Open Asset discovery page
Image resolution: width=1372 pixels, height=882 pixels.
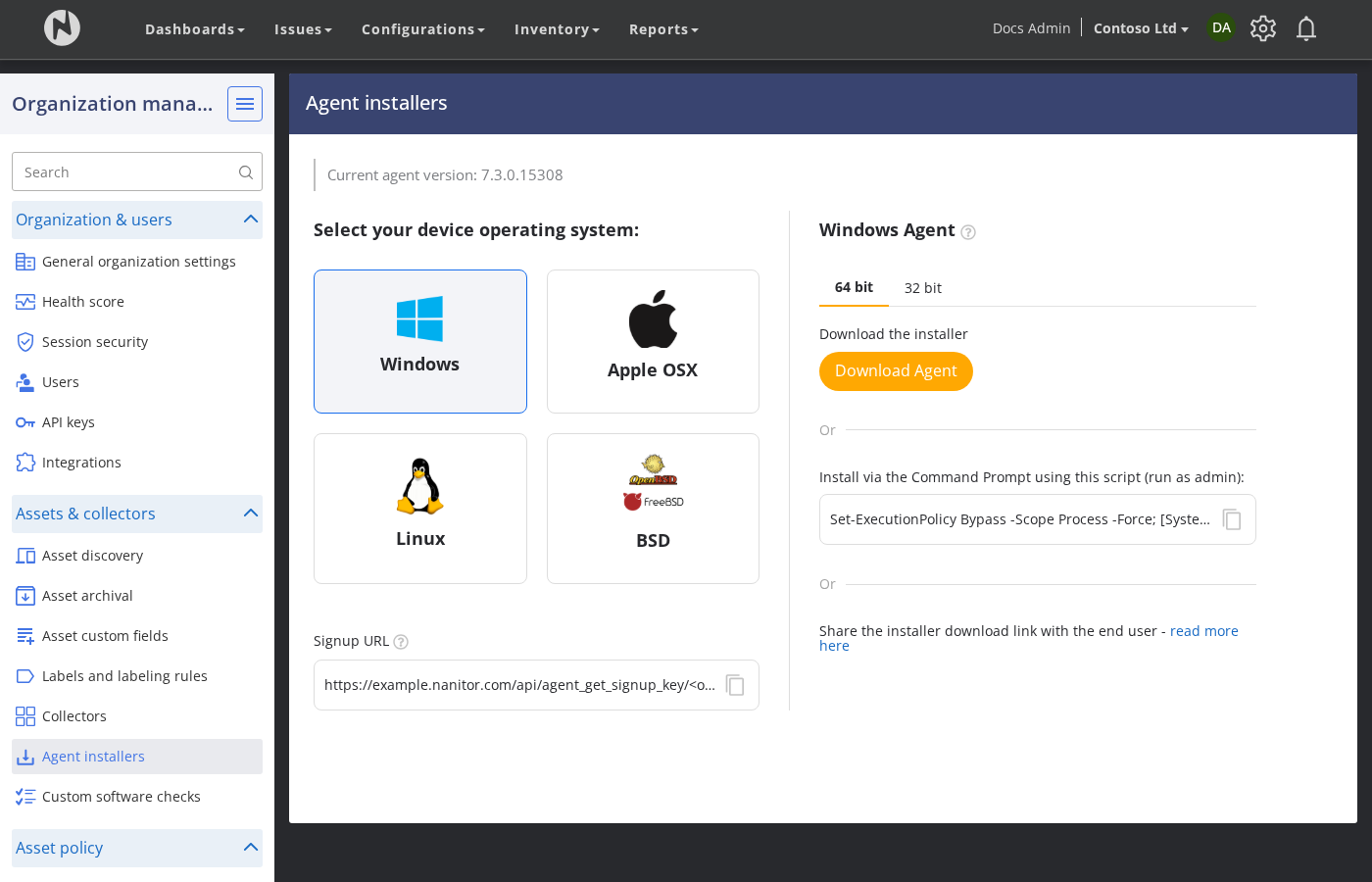(137, 556)
